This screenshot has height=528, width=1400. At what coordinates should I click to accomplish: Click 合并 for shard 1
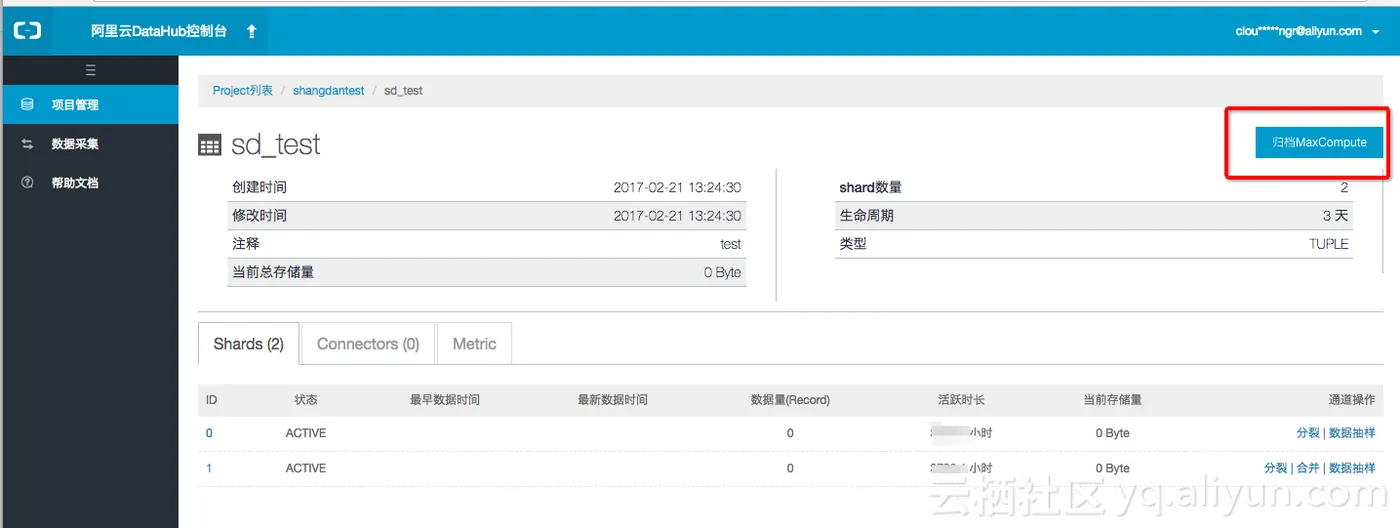(x=1308, y=468)
